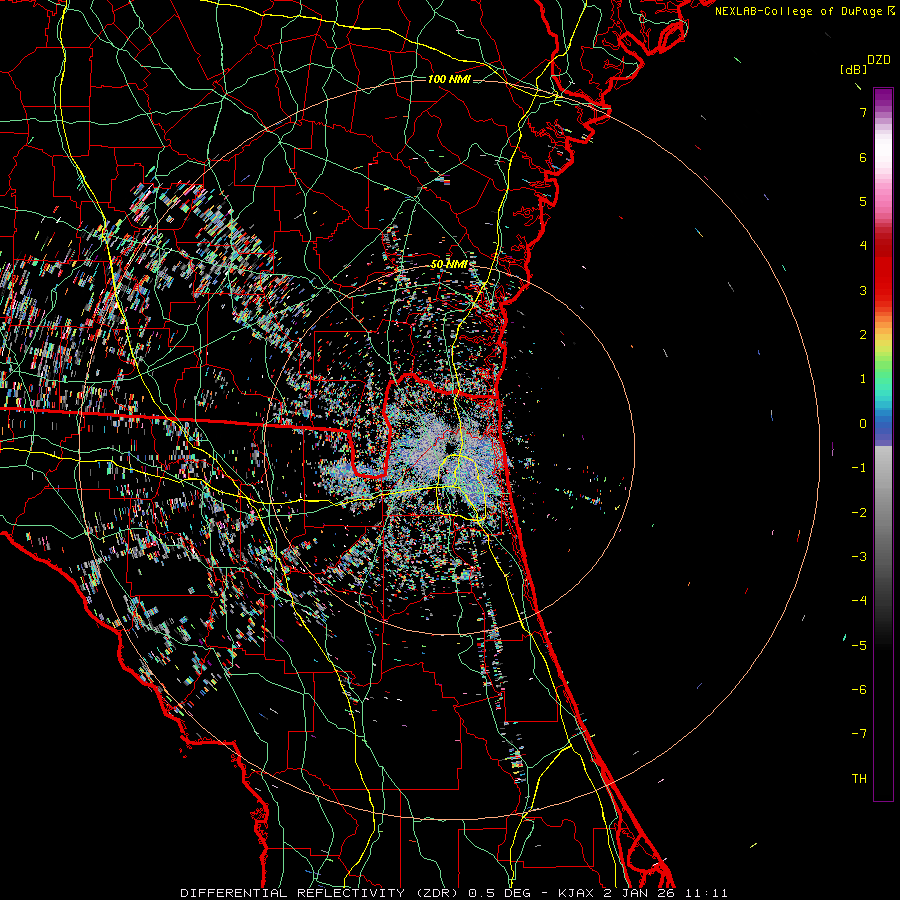Select the -6 value on the scale

[x=859, y=690]
